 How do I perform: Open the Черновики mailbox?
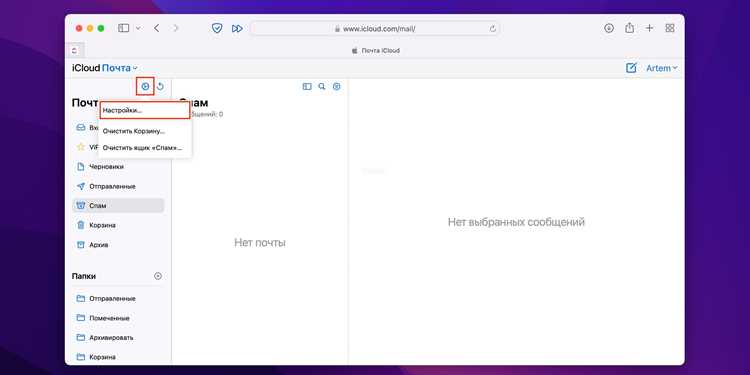118,166
